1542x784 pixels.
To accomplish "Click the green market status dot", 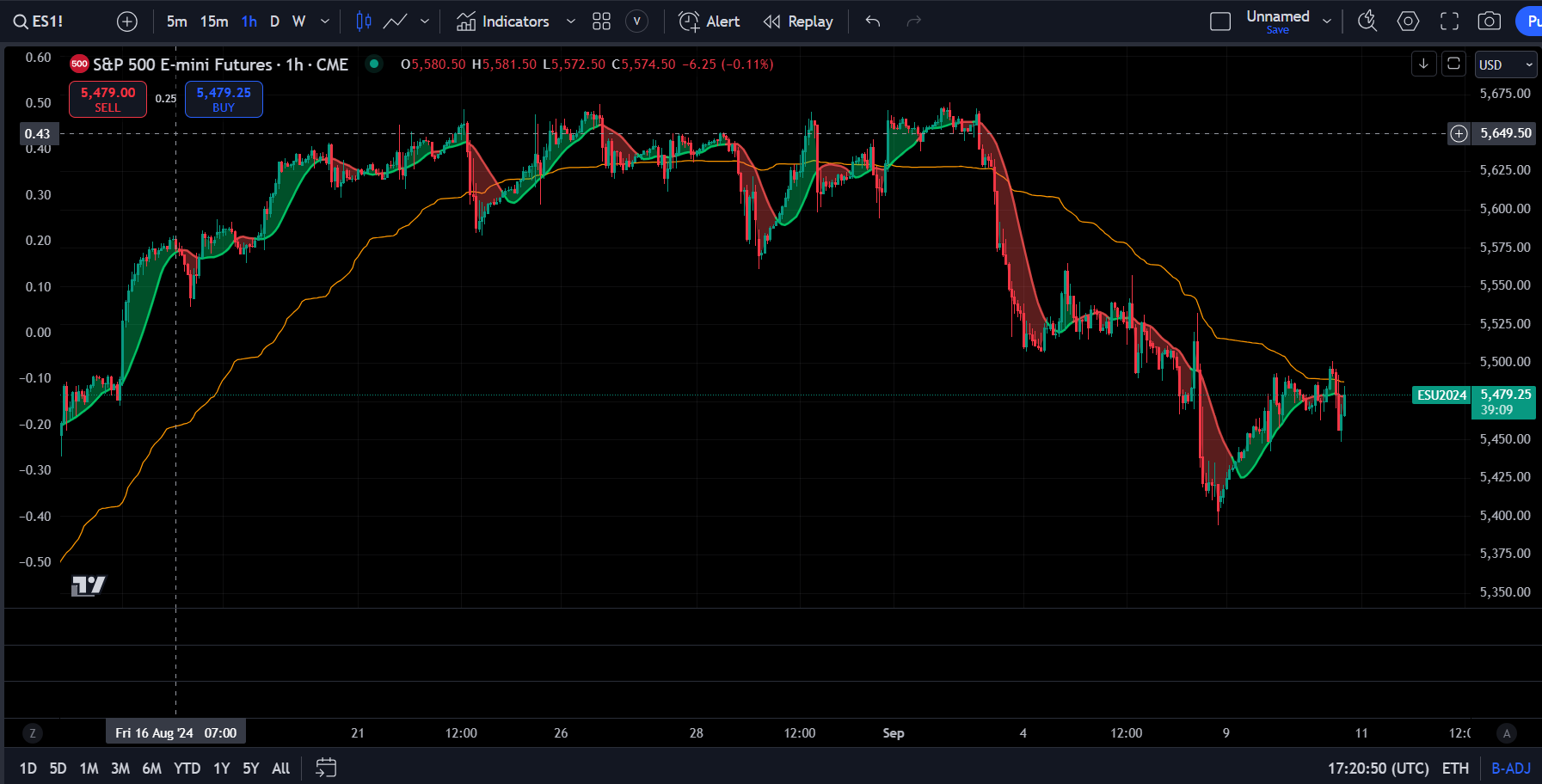I will tap(374, 64).
